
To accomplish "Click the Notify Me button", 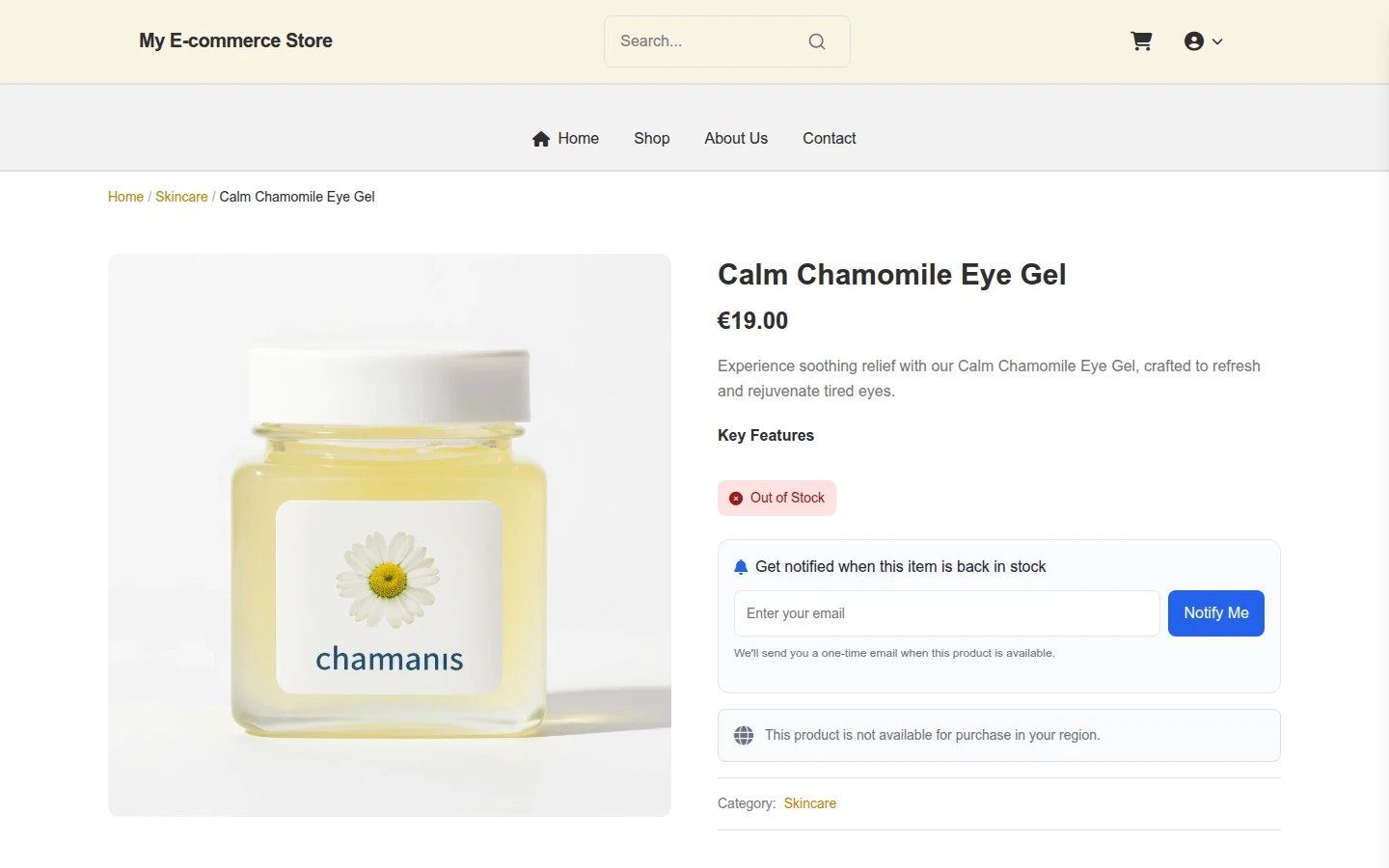I will [1216, 613].
